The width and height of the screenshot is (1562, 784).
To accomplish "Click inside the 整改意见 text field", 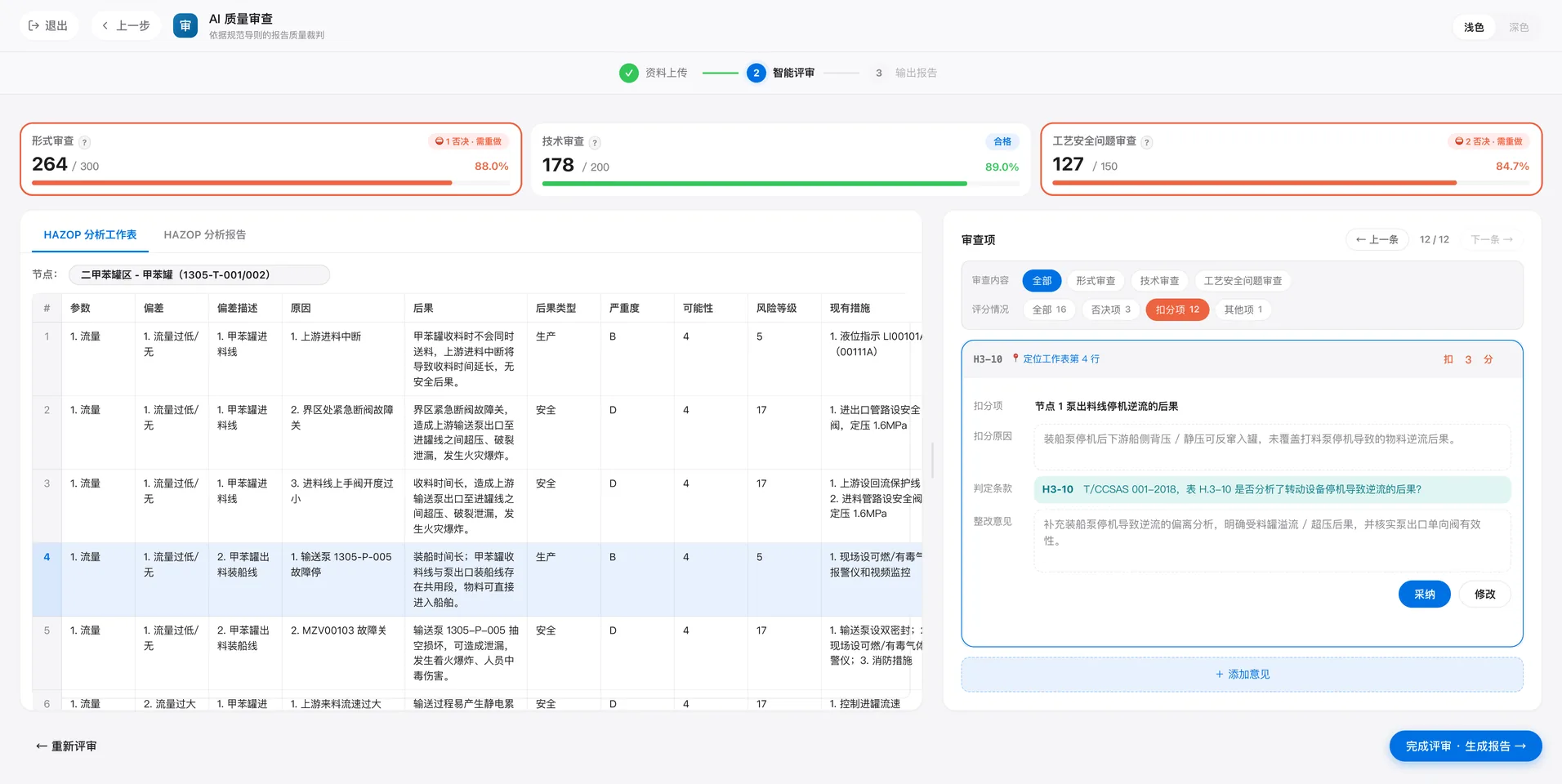I will point(1273,540).
